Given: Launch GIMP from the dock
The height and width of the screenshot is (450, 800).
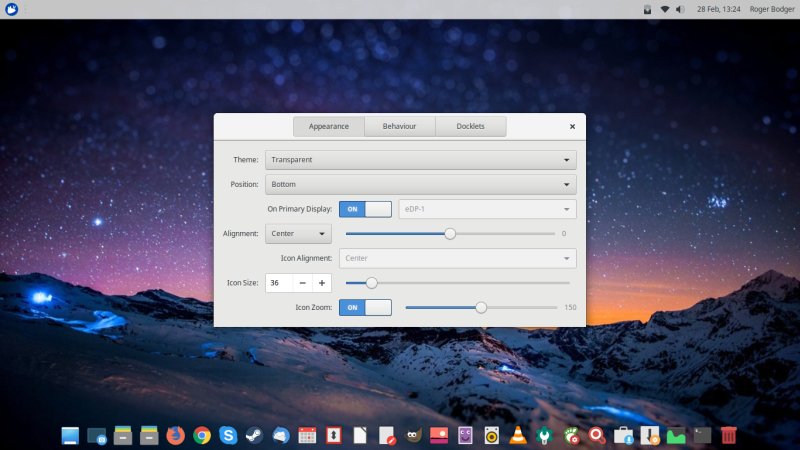Looking at the screenshot, I should tap(412, 435).
